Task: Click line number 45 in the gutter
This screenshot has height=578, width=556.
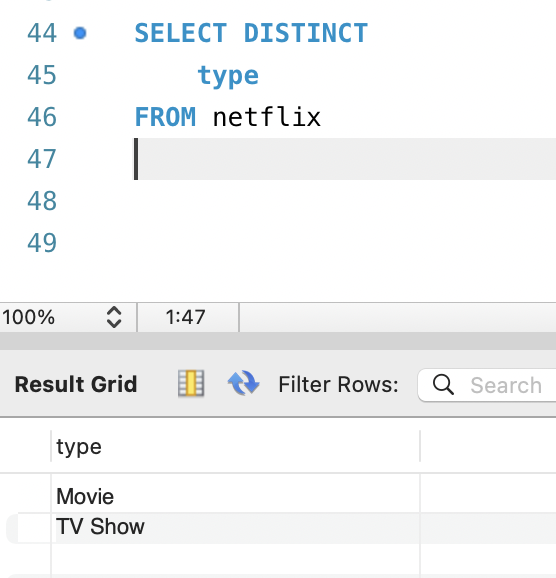Action: click(x=42, y=75)
